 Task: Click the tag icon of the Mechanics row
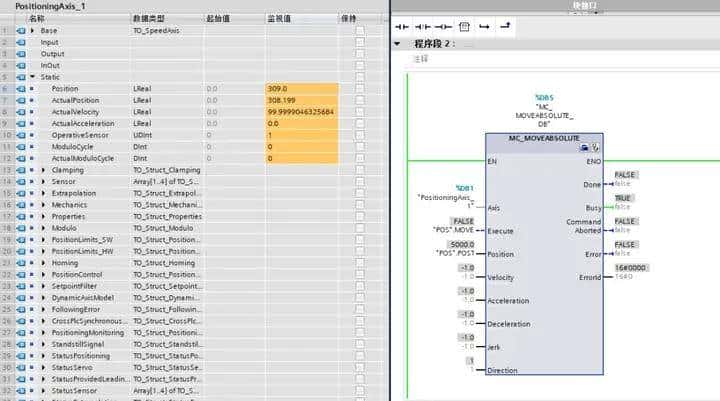click(x=21, y=205)
